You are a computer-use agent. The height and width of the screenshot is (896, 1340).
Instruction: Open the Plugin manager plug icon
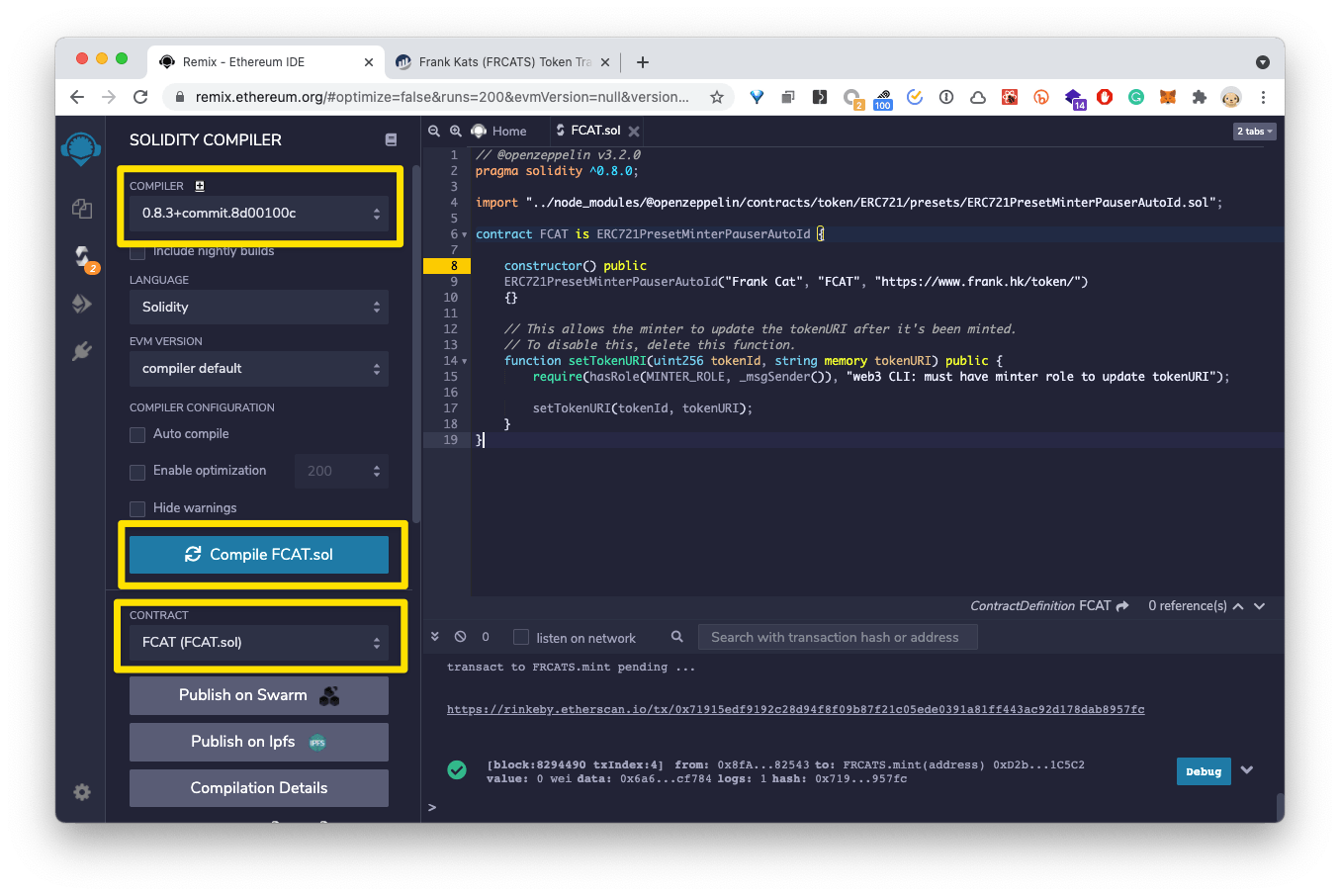coord(82,351)
